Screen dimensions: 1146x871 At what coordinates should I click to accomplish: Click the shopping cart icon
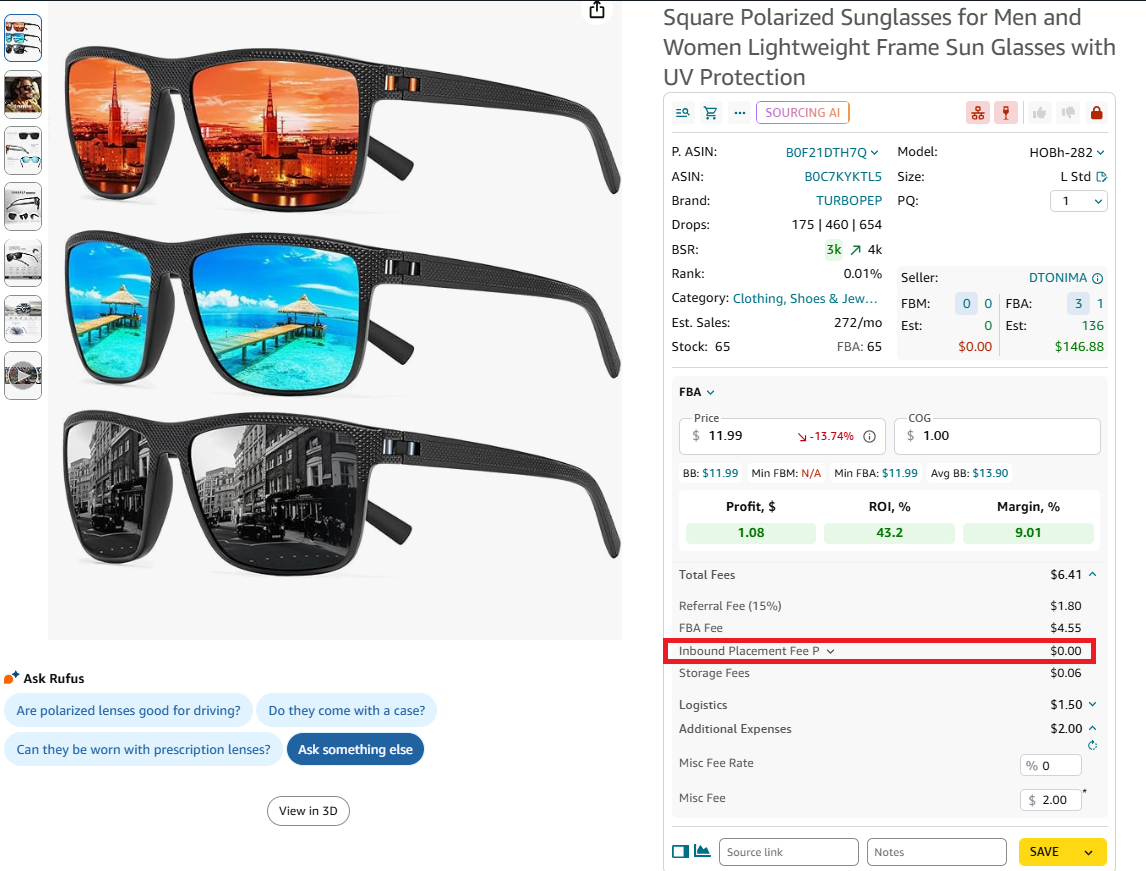point(711,113)
